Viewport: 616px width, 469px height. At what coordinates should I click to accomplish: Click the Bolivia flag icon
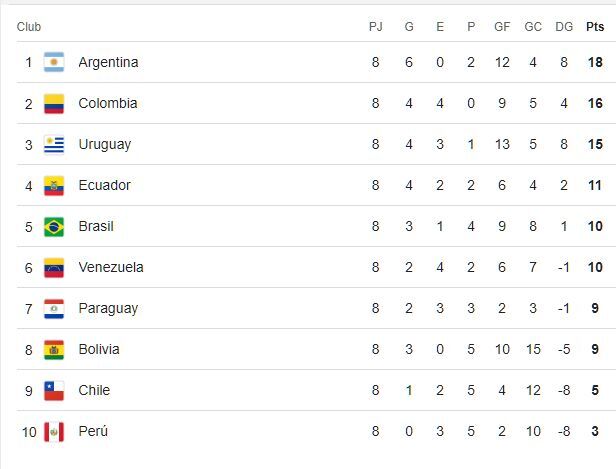[54, 350]
